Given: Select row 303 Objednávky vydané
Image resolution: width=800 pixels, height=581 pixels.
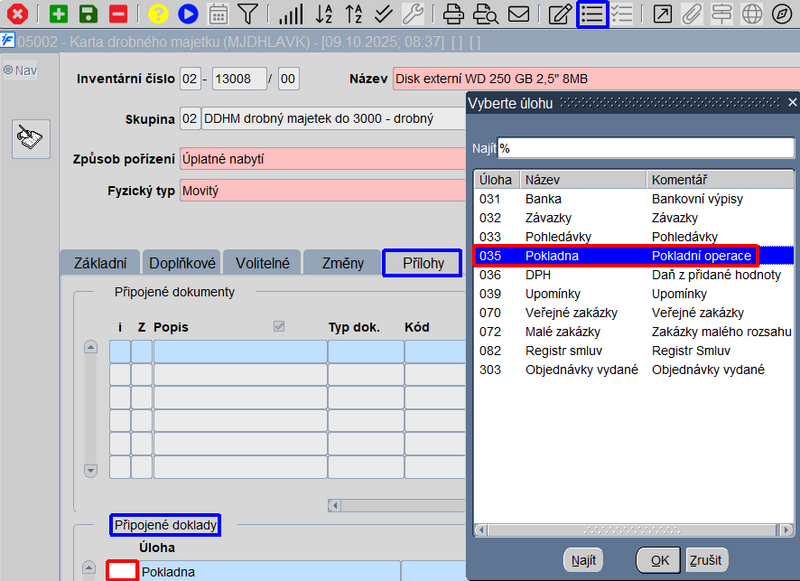Looking at the screenshot, I should pyautogui.click(x=634, y=370).
